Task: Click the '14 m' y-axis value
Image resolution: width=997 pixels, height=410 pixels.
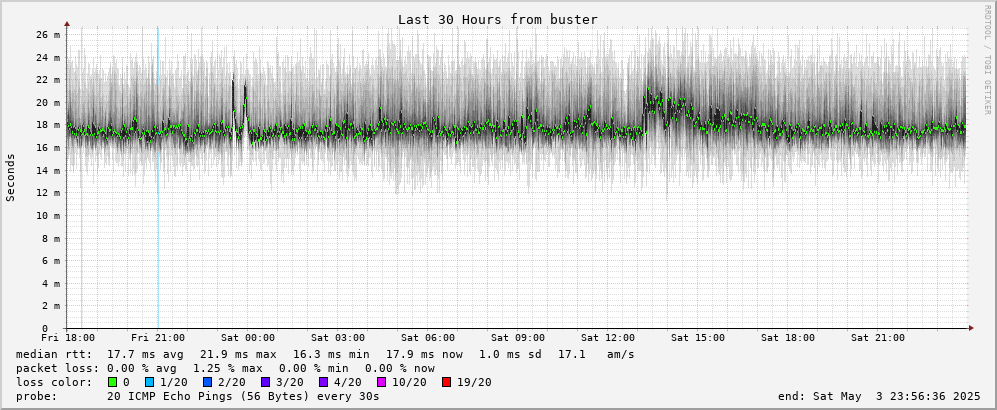Action: coord(48,170)
